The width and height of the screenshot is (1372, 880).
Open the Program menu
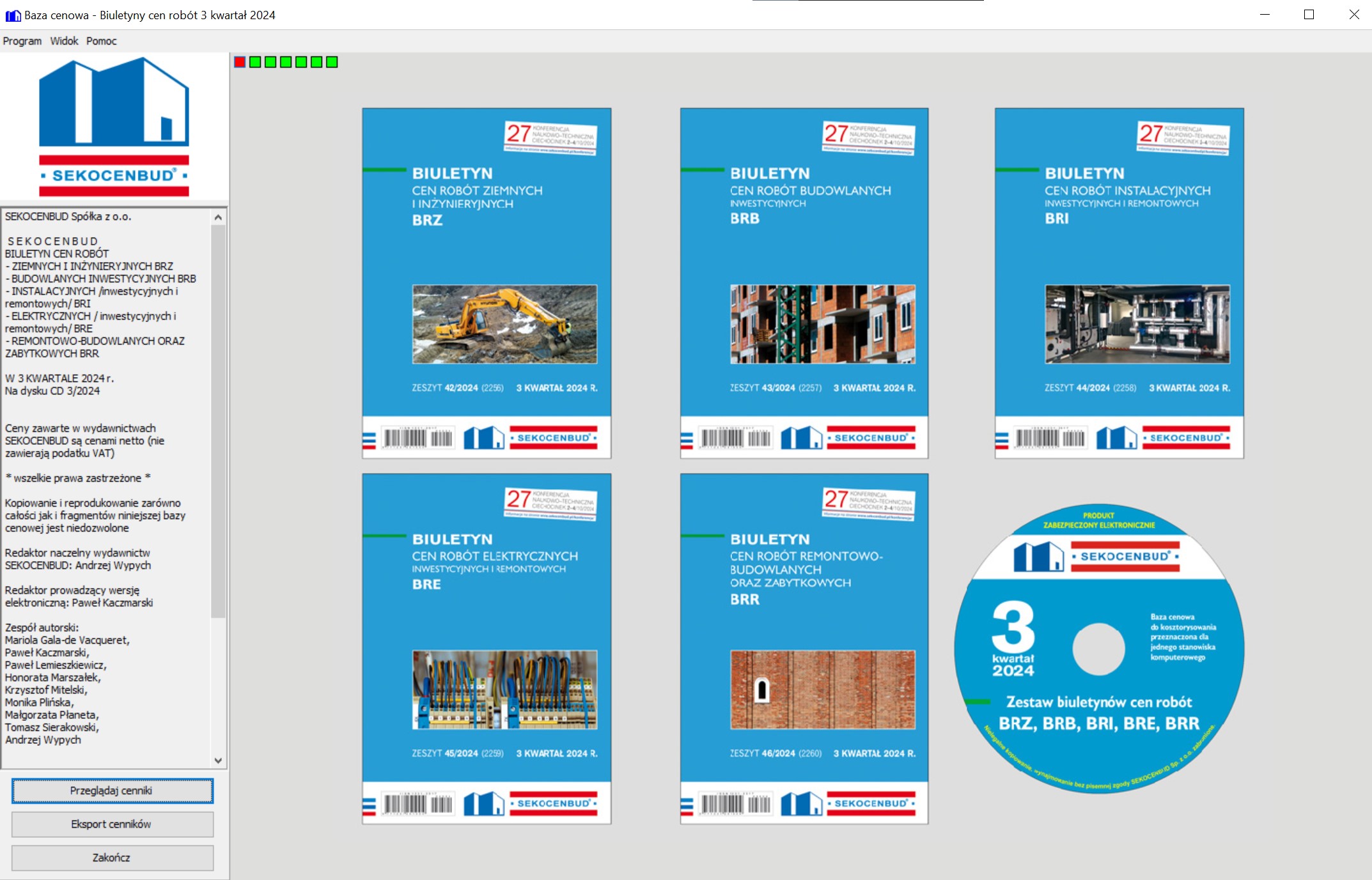pos(22,41)
